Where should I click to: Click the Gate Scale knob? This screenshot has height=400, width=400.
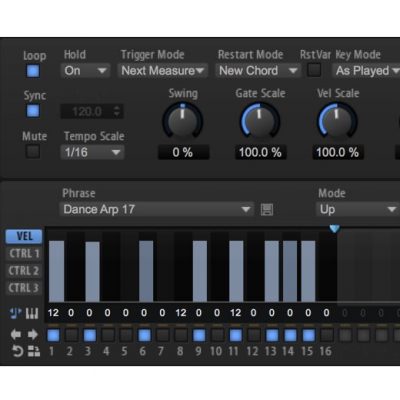260,121
